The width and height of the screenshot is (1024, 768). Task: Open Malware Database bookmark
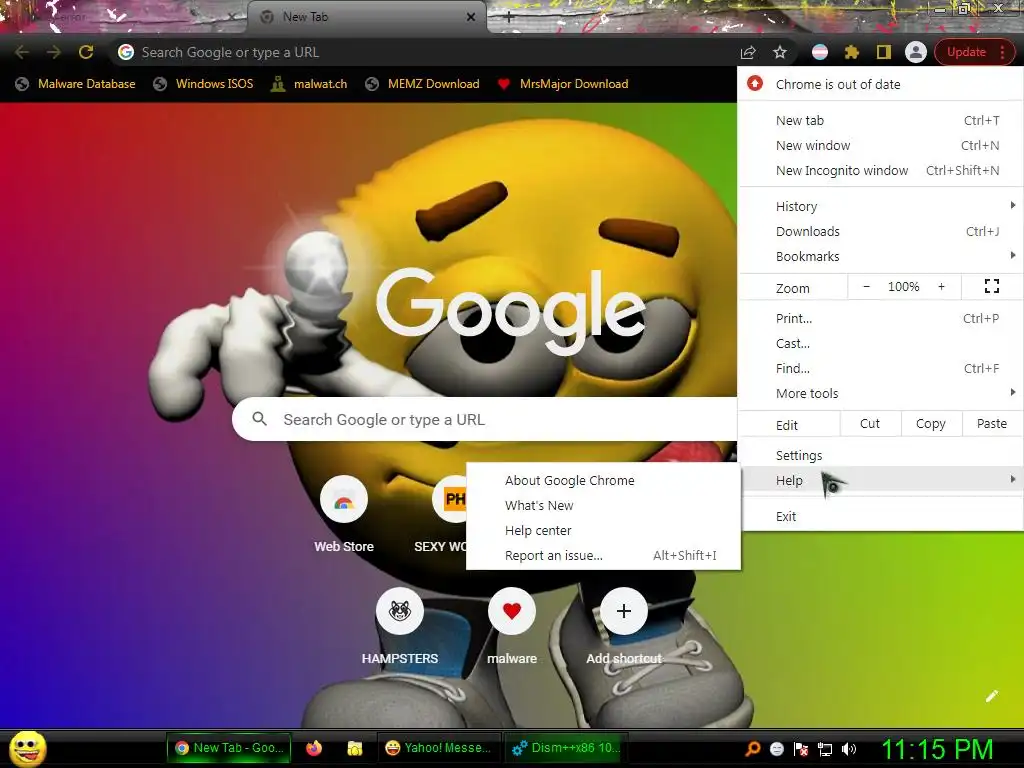tap(75, 84)
